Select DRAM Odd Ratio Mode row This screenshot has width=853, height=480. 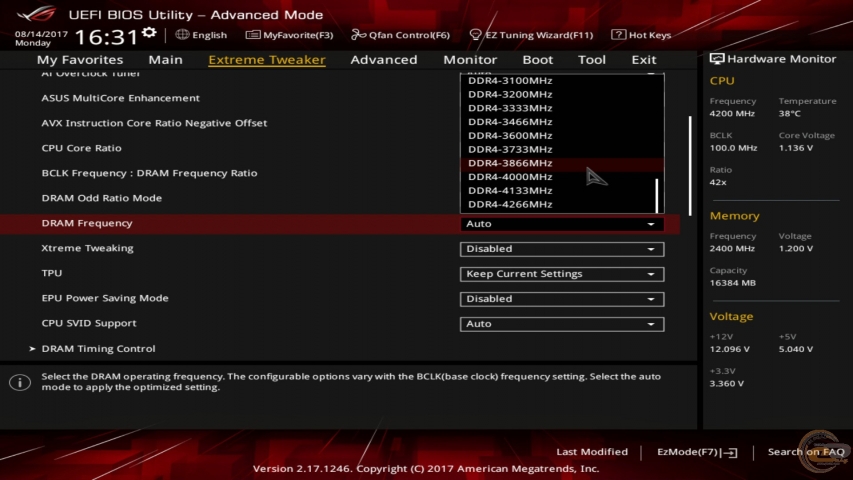(102, 198)
